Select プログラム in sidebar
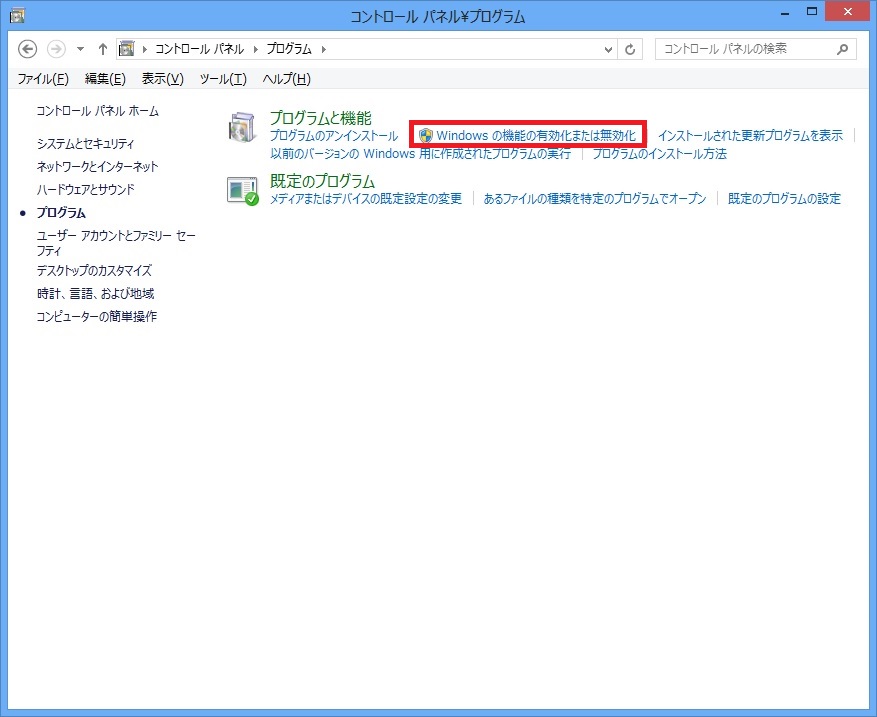The width and height of the screenshot is (877, 717). pos(61,213)
